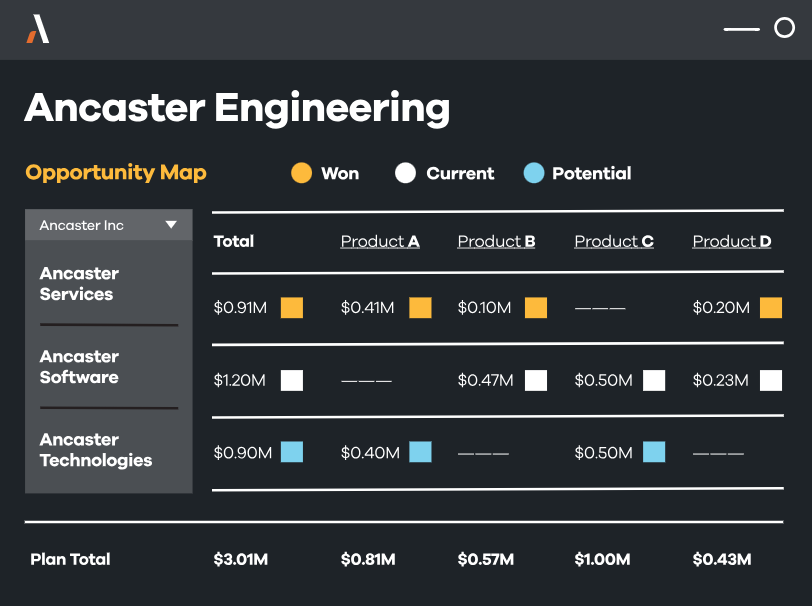Image resolution: width=812 pixels, height=606 pixels.
Task: Click the orange-and-white A logo icon
Action: click(38, 29)
